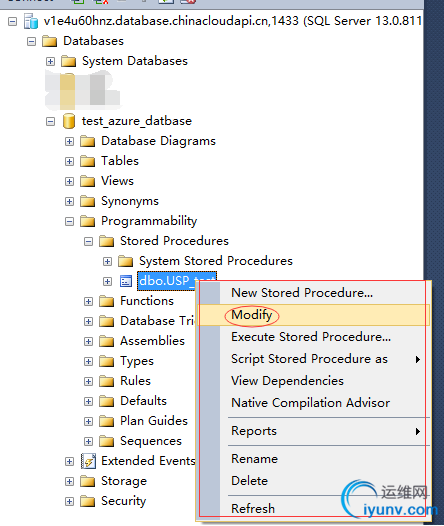Collapse the Stored Procedures node
Screen dimensions: 444x526
click(x=89, y=241)
